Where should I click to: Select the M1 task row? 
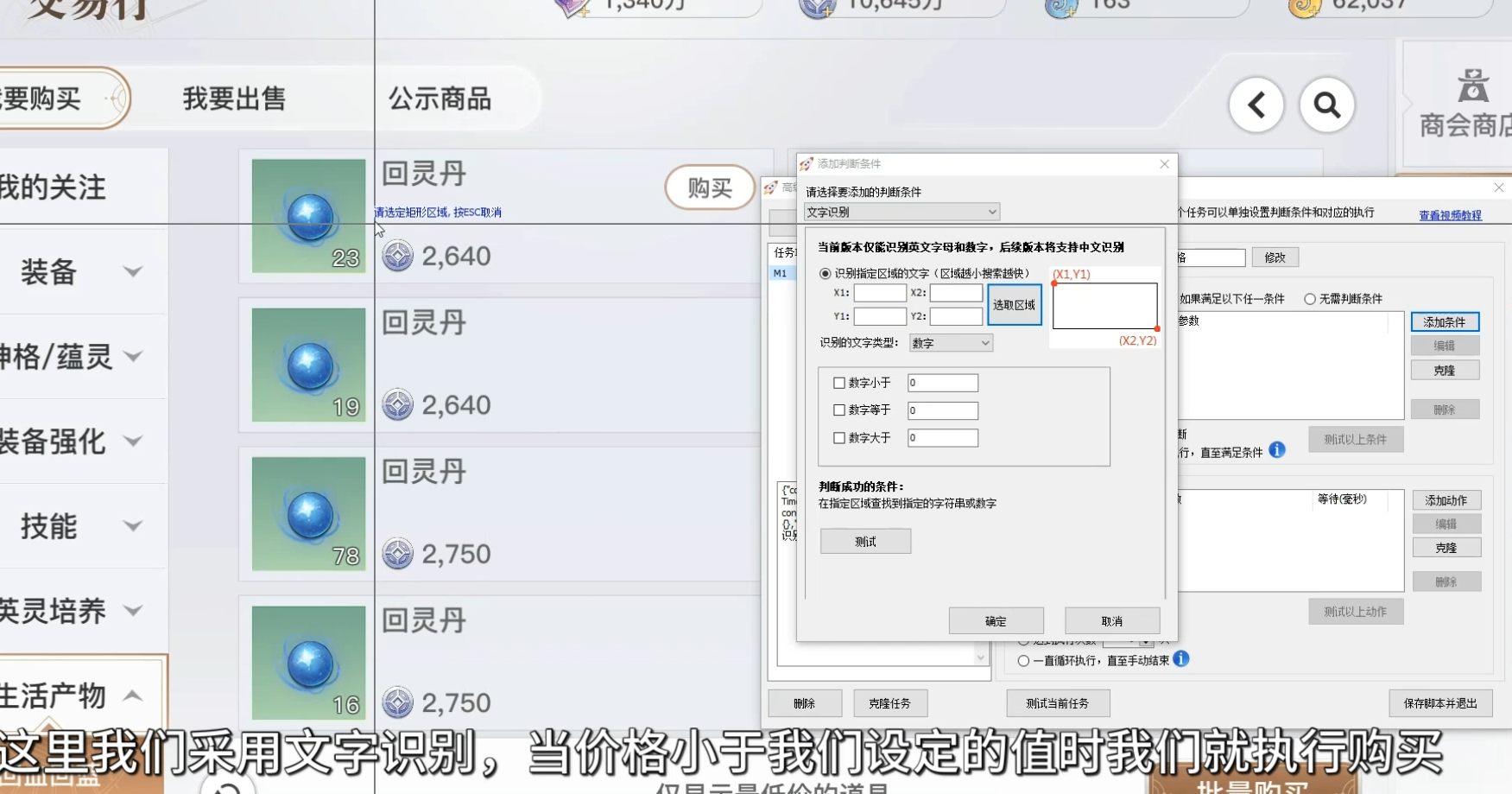[780, 273]
